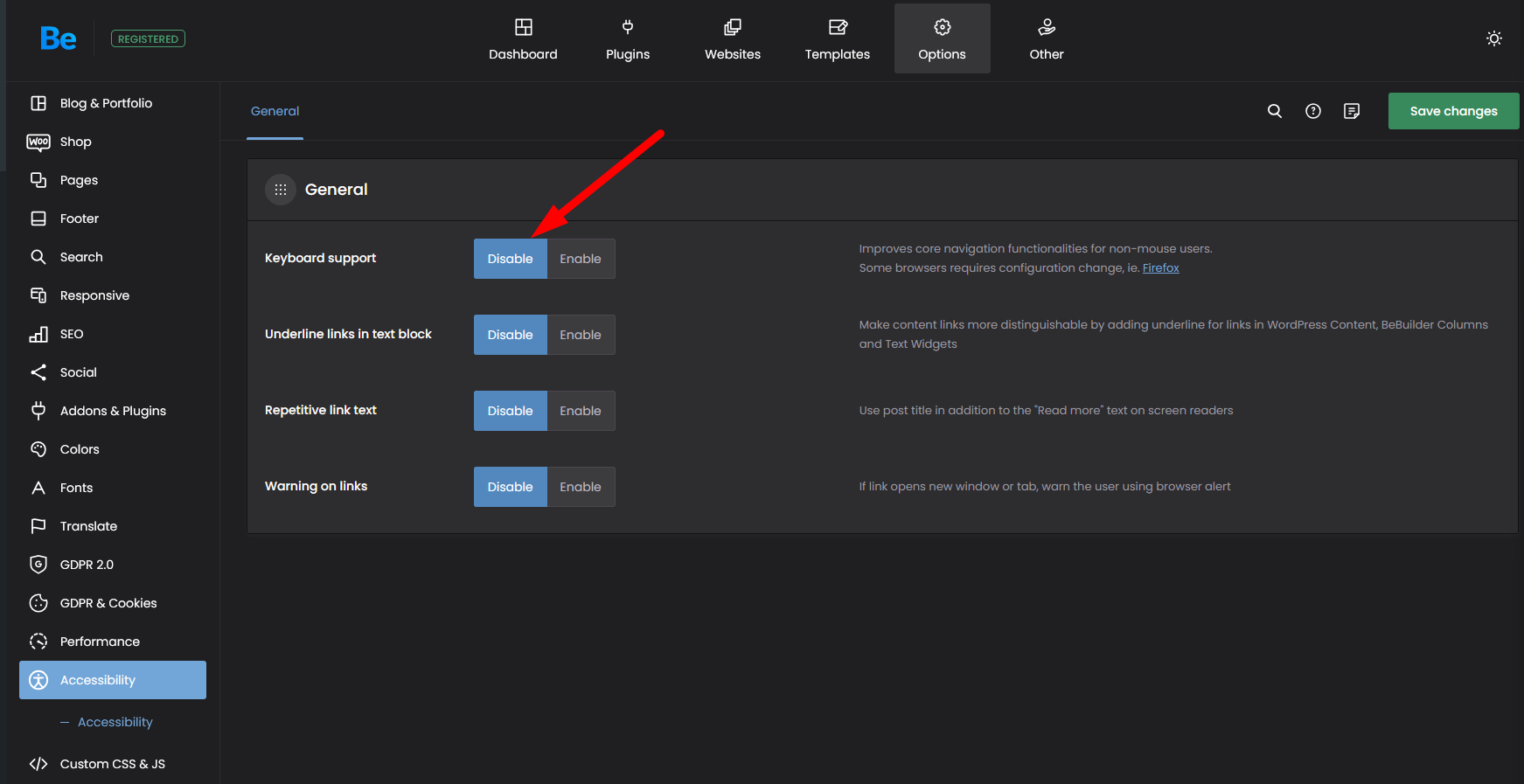Set Repetitive link text to Enable
1524x784 pixels.
pyautogui.click(x=581, y=411)
